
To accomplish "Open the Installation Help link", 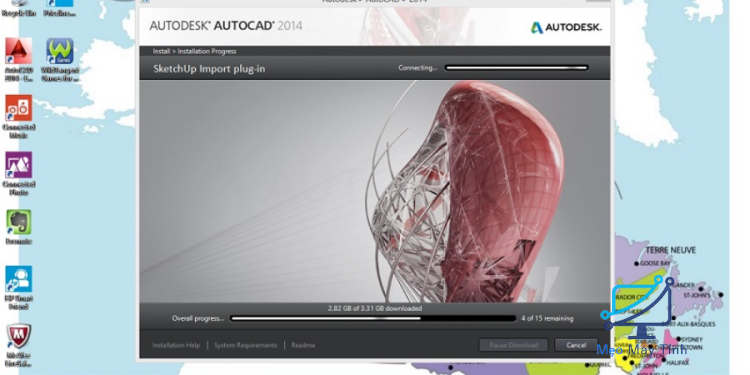I will pos(176,345).
